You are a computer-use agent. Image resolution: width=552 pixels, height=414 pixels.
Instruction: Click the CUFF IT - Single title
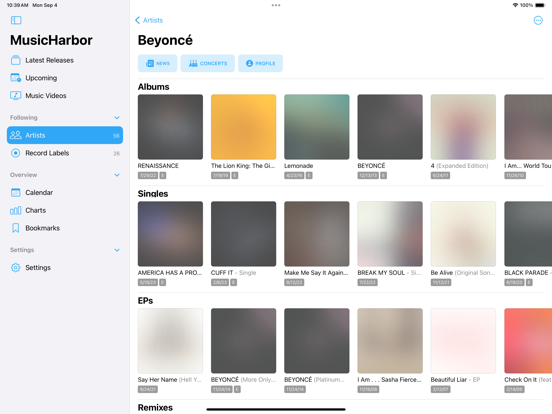pyautogui.click(x=233, y=273)
